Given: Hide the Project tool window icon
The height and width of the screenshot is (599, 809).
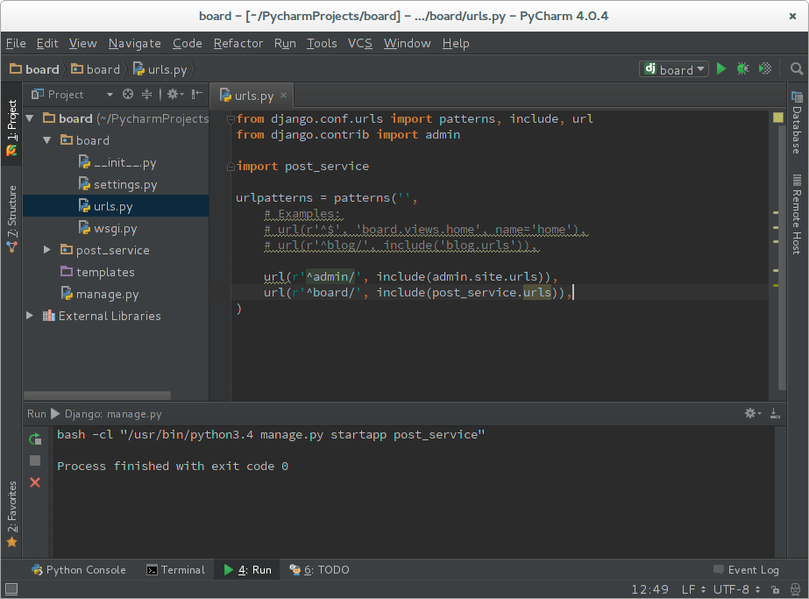Looking at the screenshot, I should click(x=197, y=94).
